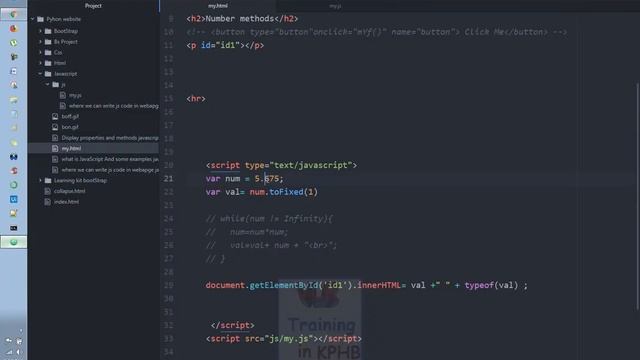This screenshot has height=360, width=640.
Task: Click the typeof keyword in code
Action: click(x=479, y=285)
